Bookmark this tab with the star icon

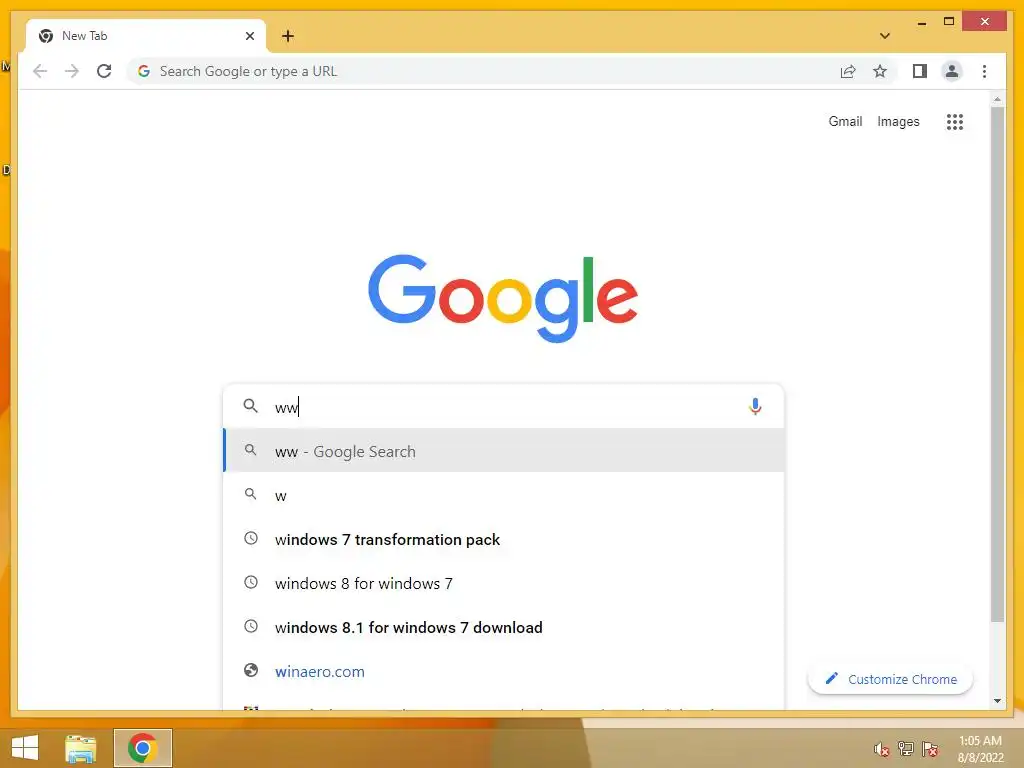tap(880, 71)
